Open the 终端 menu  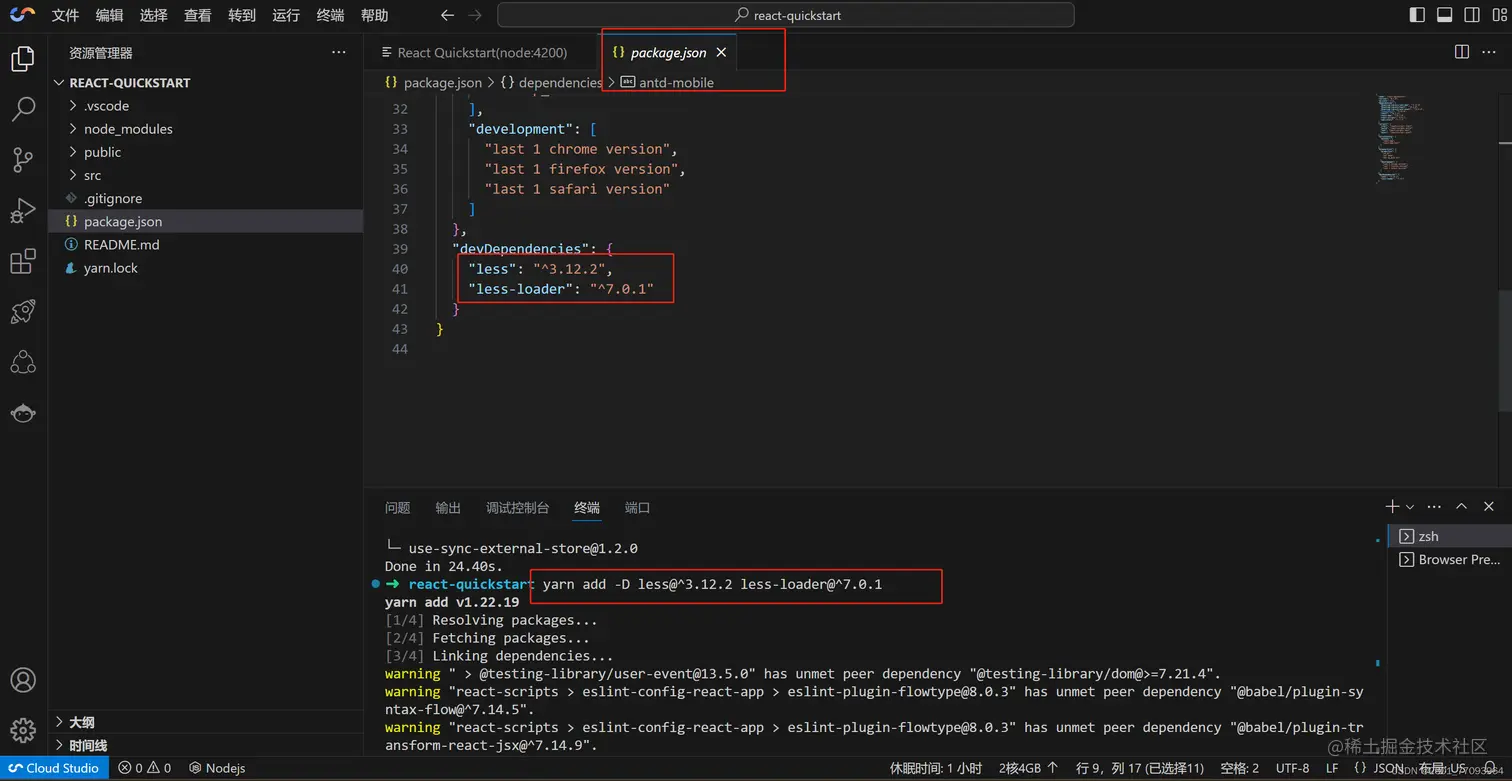pyautogui.click(x=329, y=15)
